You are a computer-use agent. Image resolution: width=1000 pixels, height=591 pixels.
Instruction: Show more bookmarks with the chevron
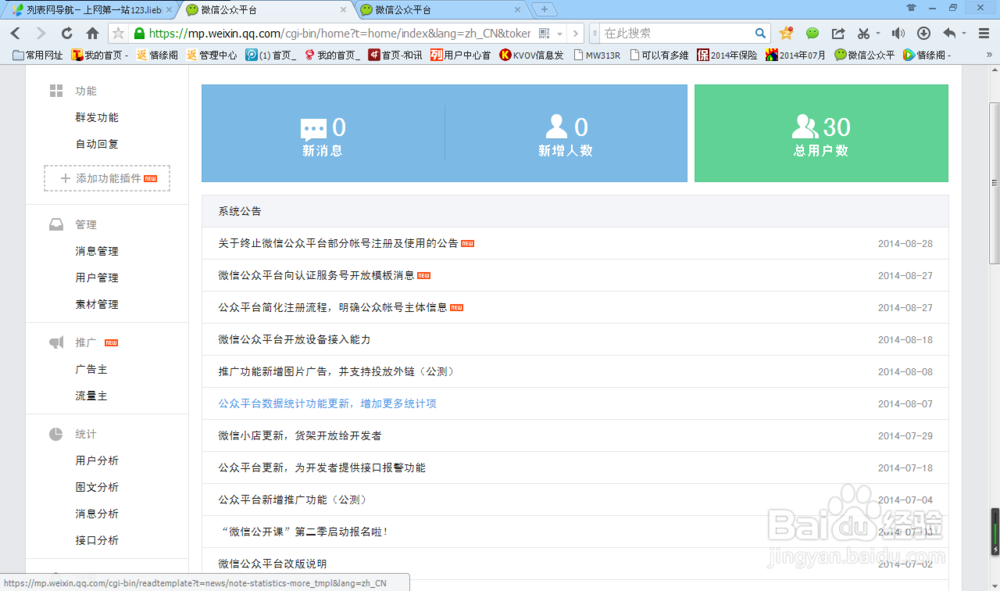point(989,55)
